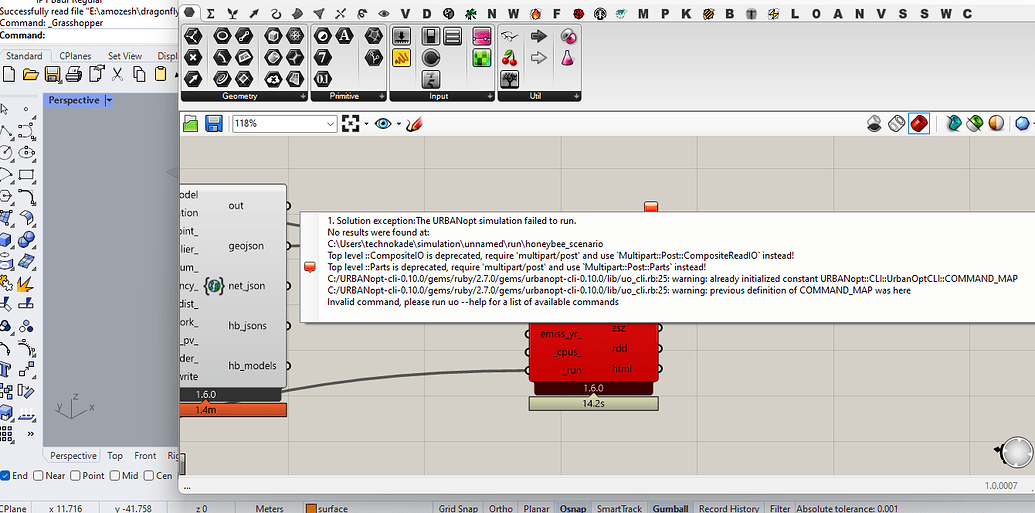
Task: Open the Maths (sigma) ribbon tab
Action: tap(211, 13)
